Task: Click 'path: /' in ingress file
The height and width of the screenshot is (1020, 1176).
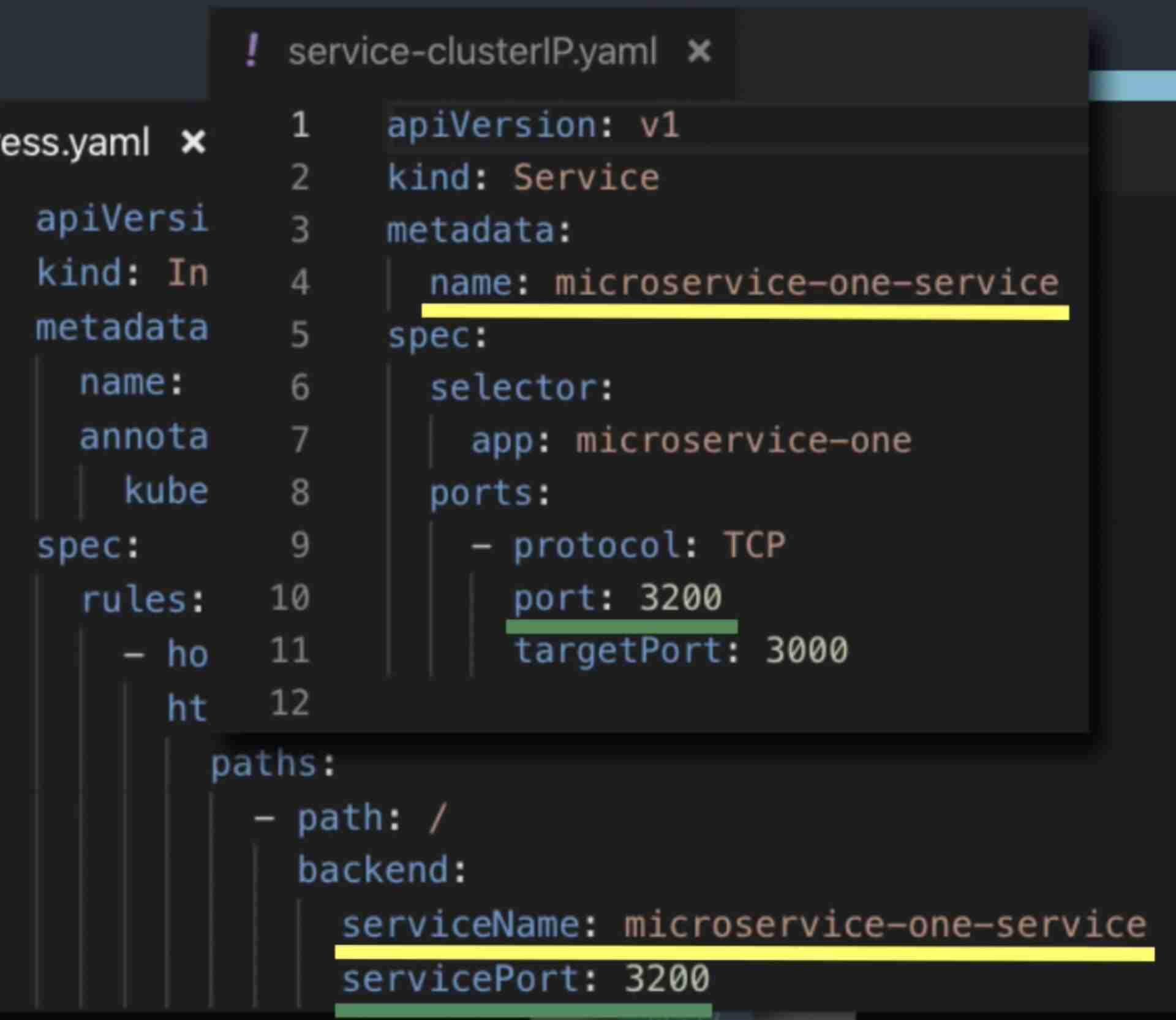Action: coord(372,818)
